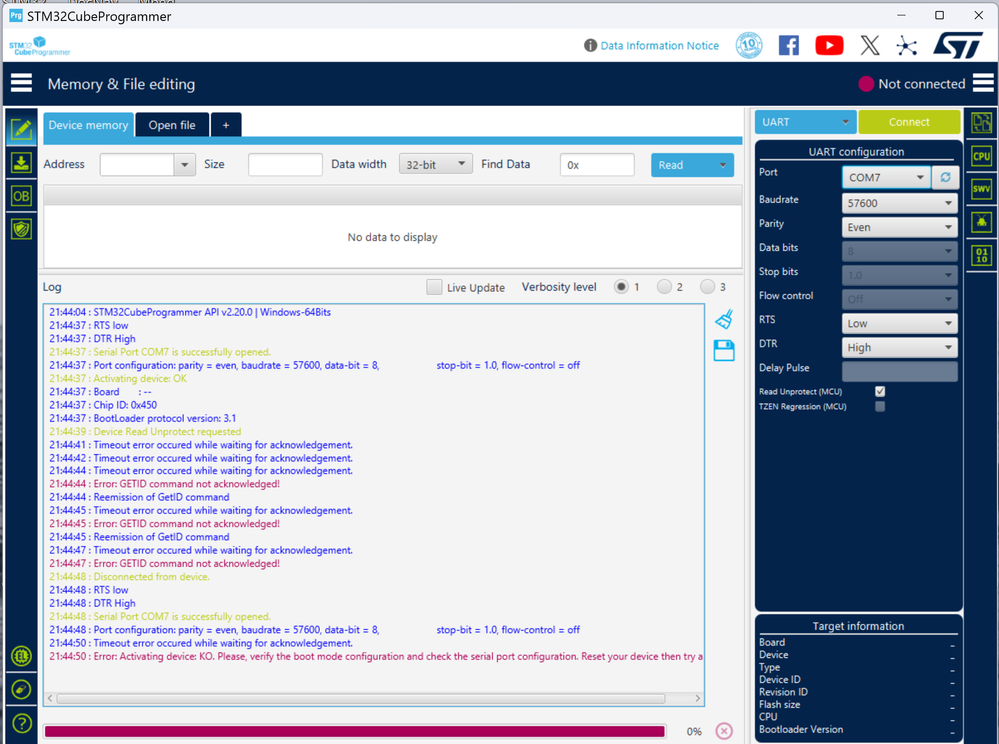The image size is (999, 744).
Task: Open the Data width 32-bit dropdown
Action: (x=436, y=164)
